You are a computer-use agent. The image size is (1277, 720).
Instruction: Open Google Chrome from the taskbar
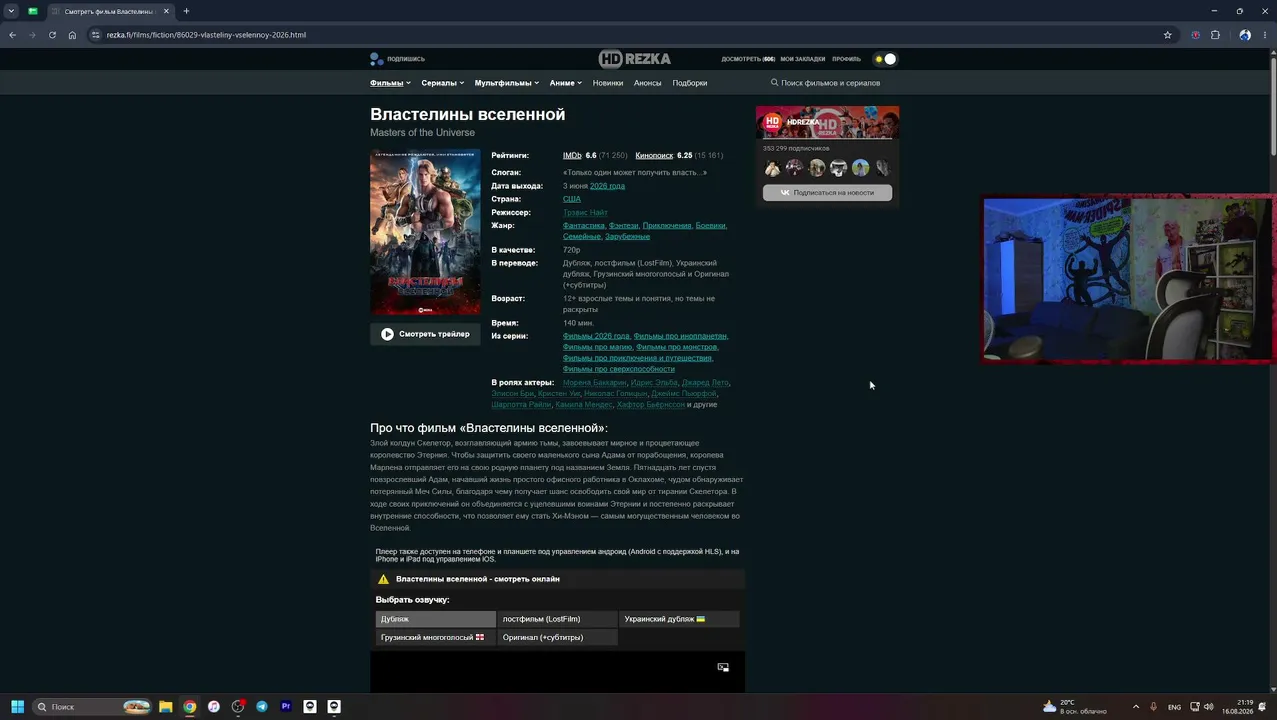pos(189,706)
